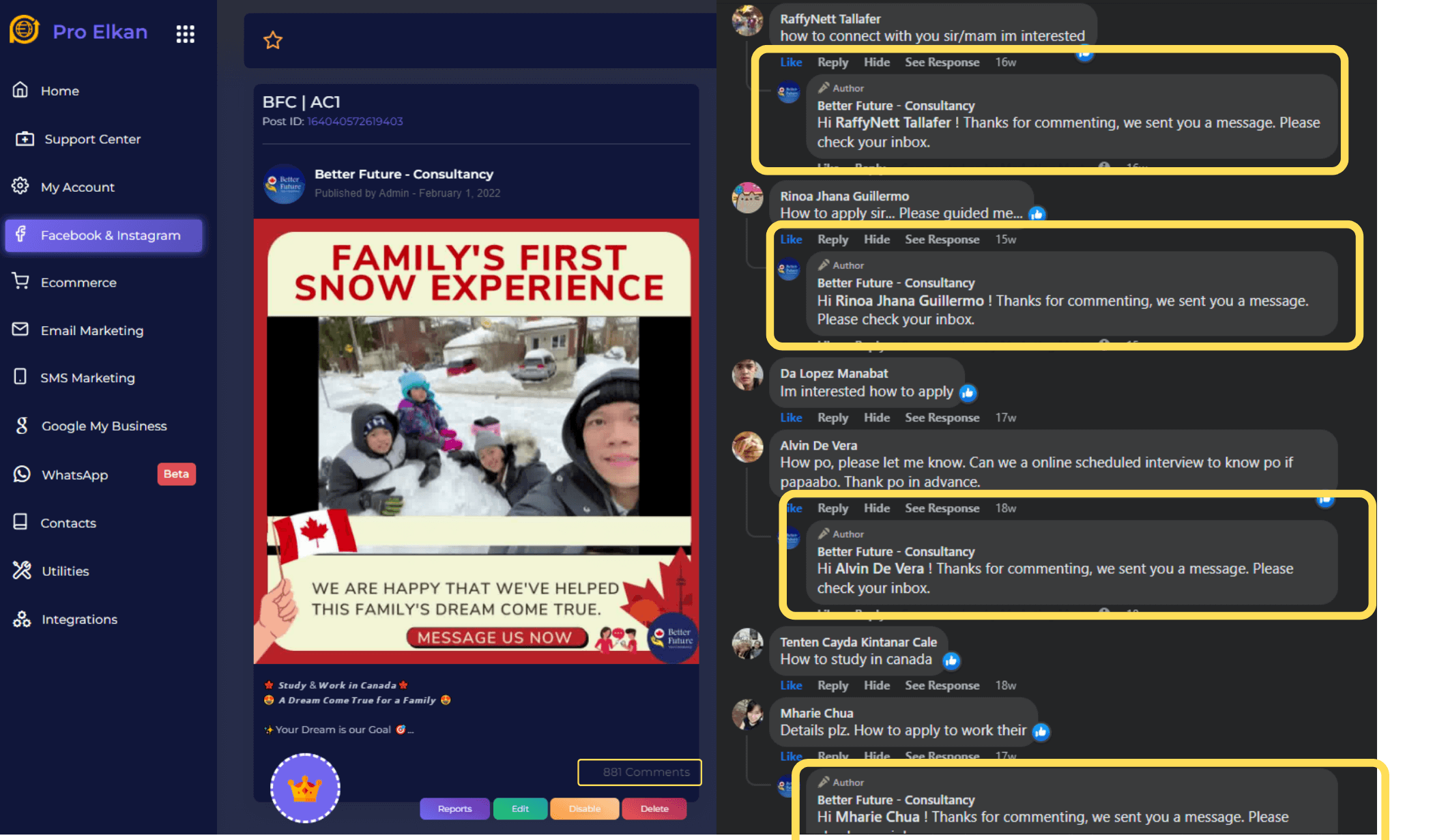Open the apps grid menu icon
Viewport: 1433px width, 840px height.
[185, 33]
